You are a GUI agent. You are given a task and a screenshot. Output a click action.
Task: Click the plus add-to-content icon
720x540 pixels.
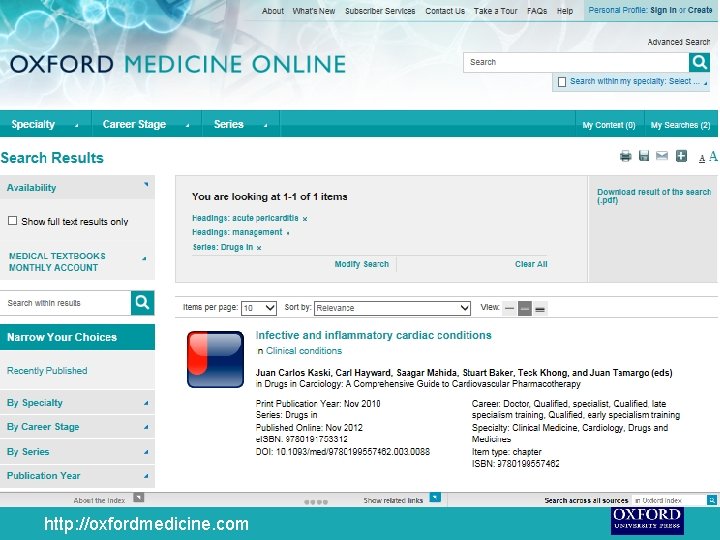(x=681, y=156)
